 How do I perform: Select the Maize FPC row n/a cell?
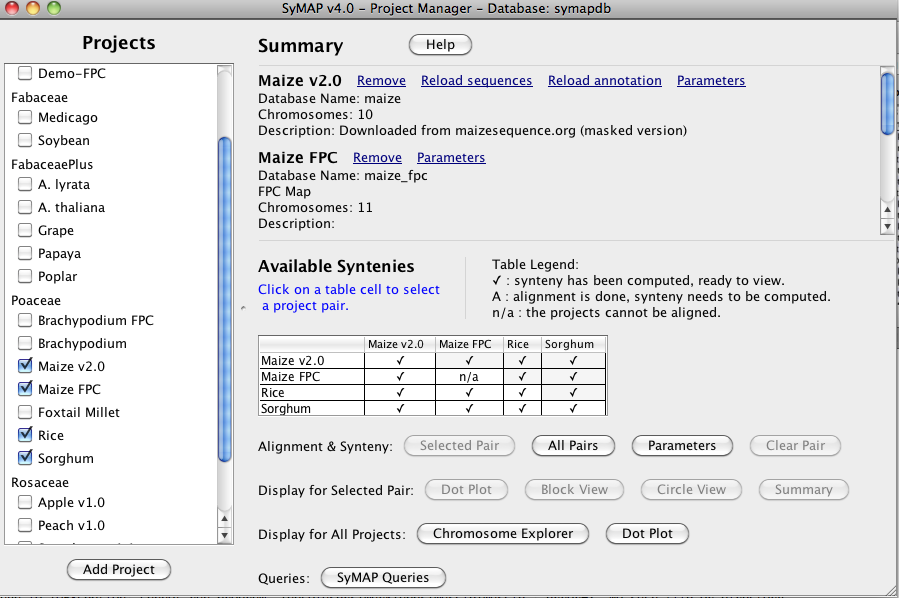(469, 377)
